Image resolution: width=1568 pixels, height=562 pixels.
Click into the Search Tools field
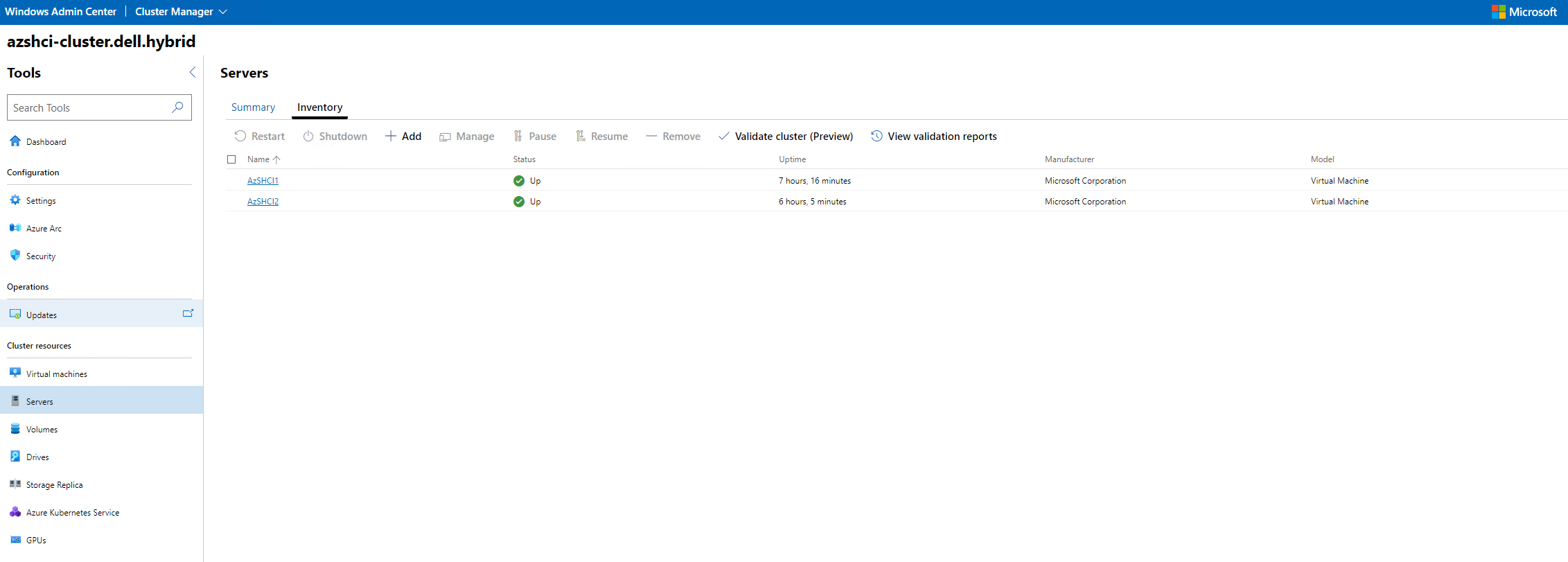point(89,107)
